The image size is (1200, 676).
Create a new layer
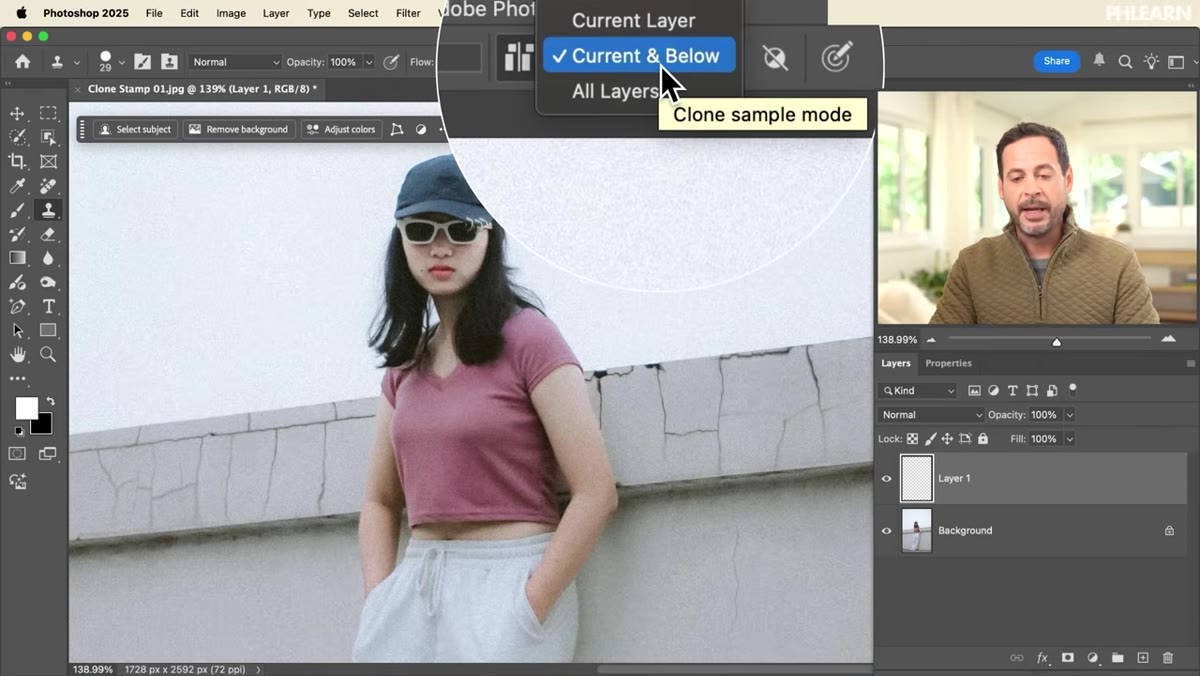(1143, 658)
